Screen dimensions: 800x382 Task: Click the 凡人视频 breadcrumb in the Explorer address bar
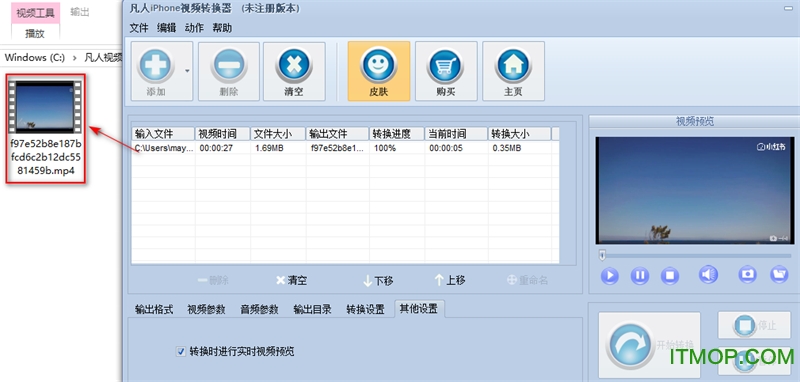tap(103, 58)
